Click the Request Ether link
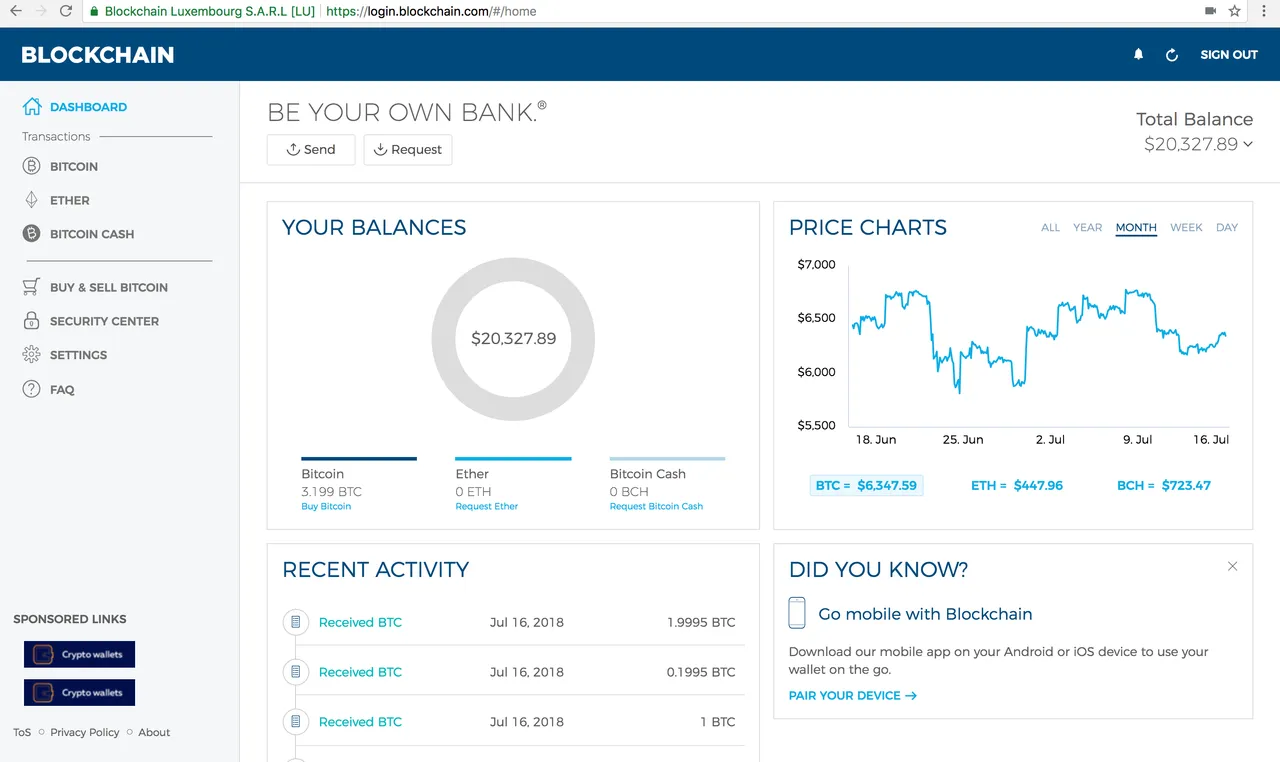 pos(487,506)
